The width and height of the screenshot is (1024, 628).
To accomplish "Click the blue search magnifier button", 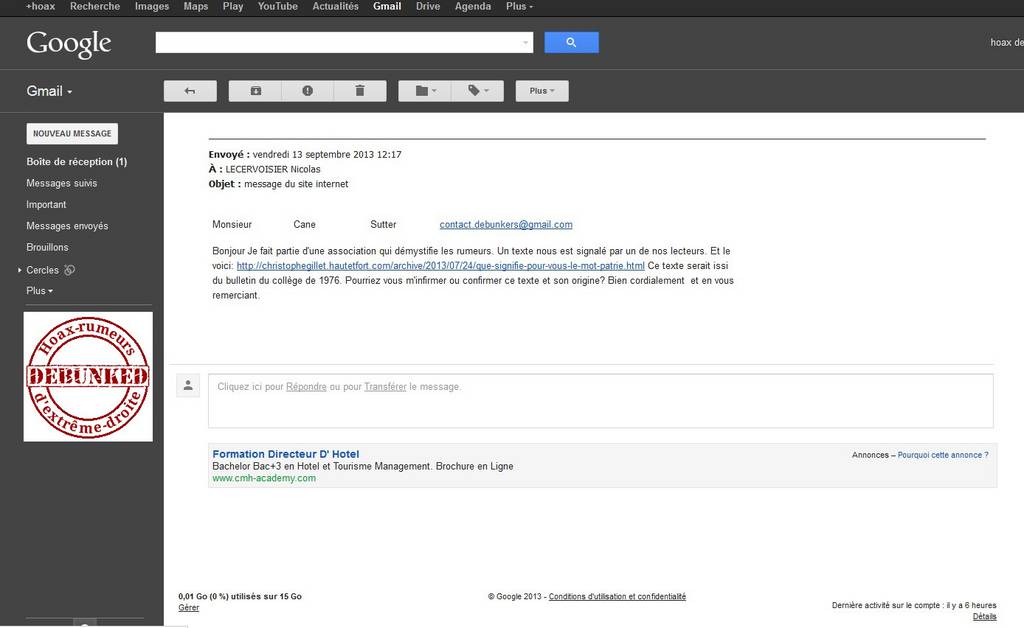I will [x=571, y=42].
